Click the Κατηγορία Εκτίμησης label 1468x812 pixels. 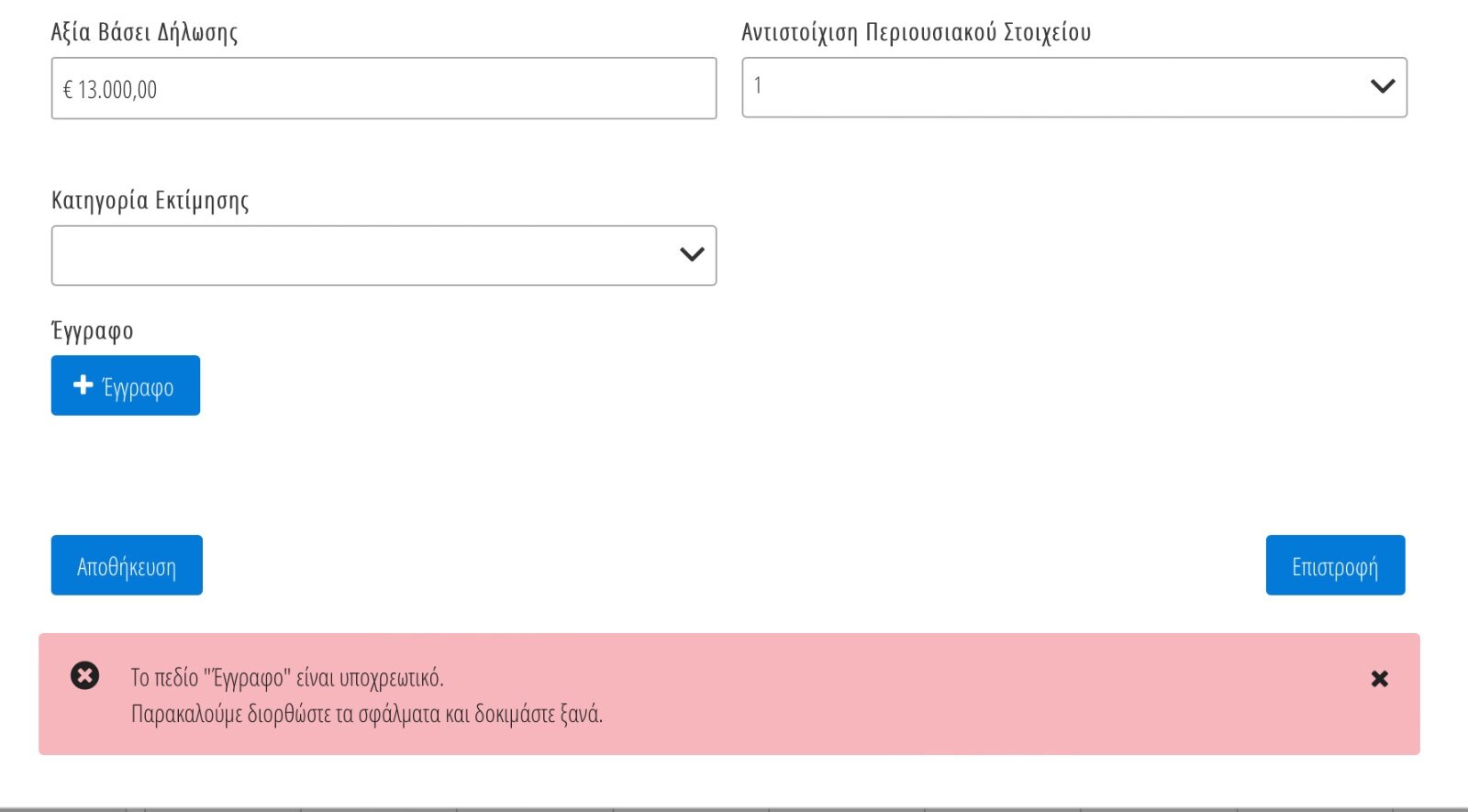[x=150, y=201]
